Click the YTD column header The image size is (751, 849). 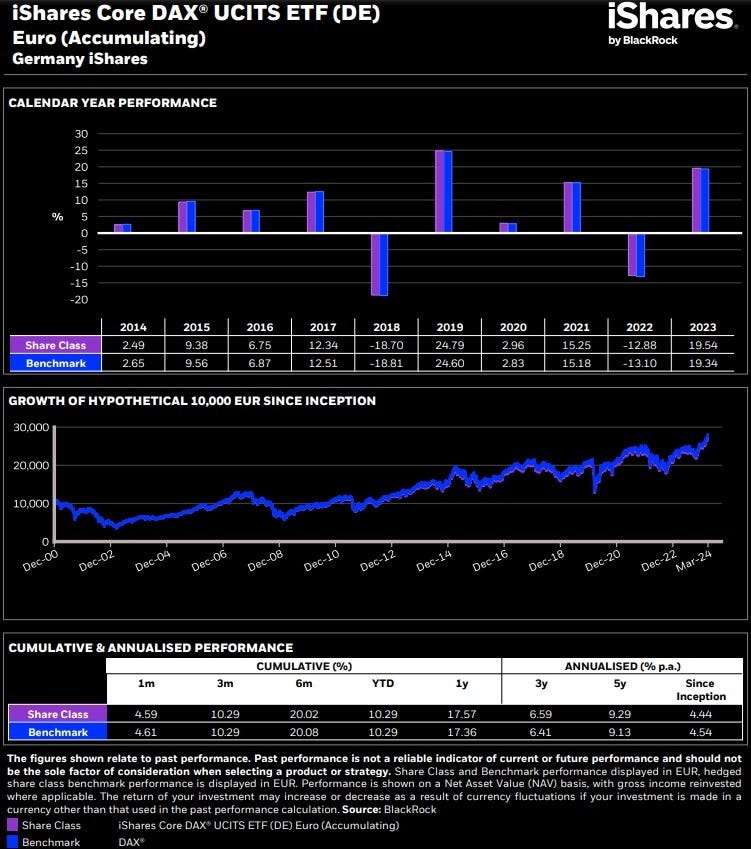383,683
